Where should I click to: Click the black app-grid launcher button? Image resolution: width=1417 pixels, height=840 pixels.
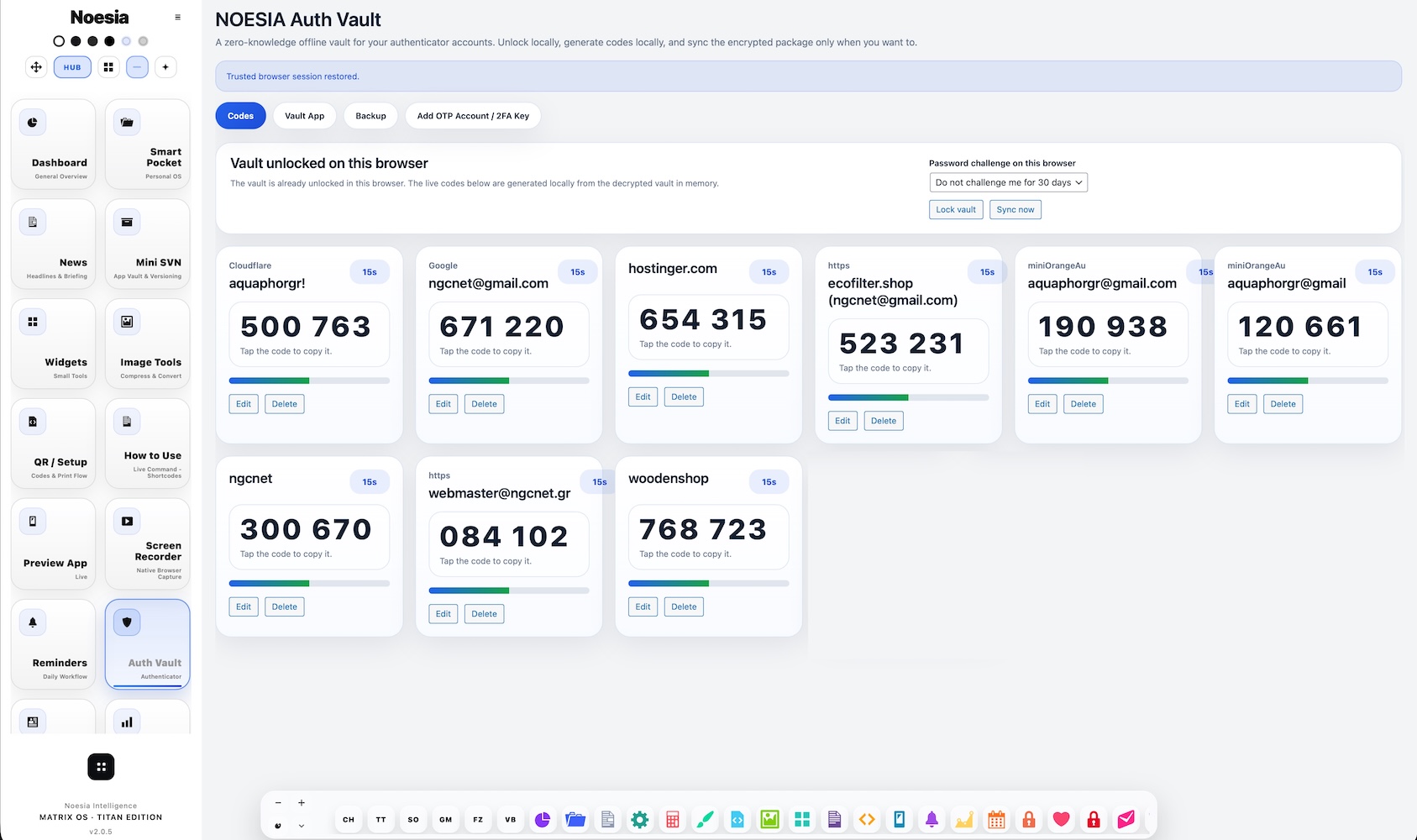coord(101,766)
